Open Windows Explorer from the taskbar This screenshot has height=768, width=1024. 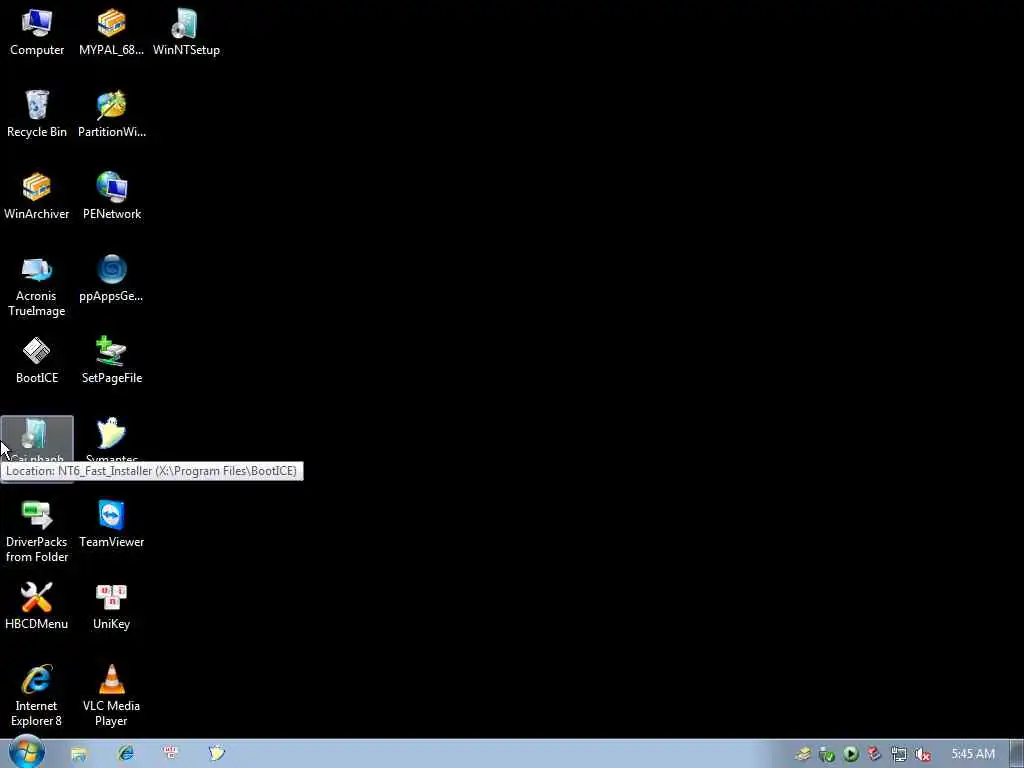pyautogui.click(x=79, y=754)
